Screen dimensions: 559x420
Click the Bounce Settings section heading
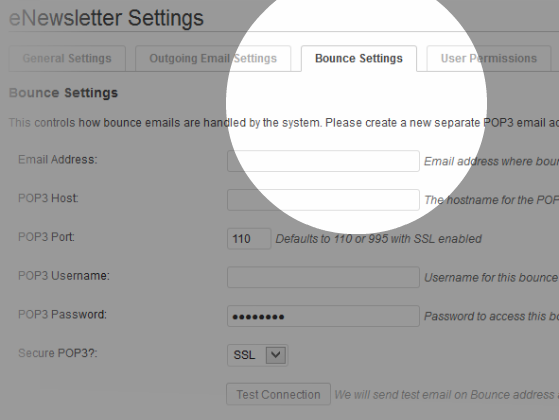[x=63, y=93]
